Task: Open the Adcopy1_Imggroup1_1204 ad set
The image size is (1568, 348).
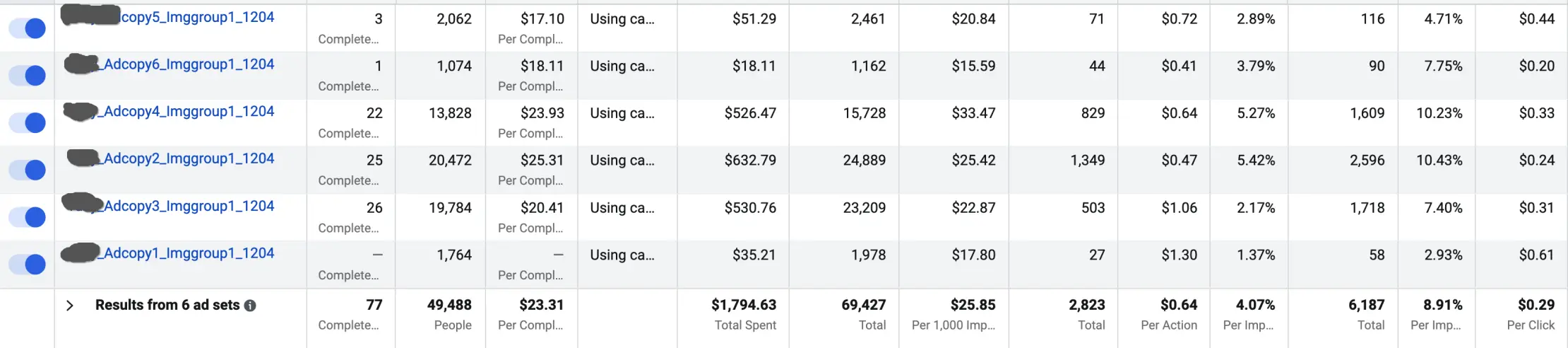Action: (189, 253)
